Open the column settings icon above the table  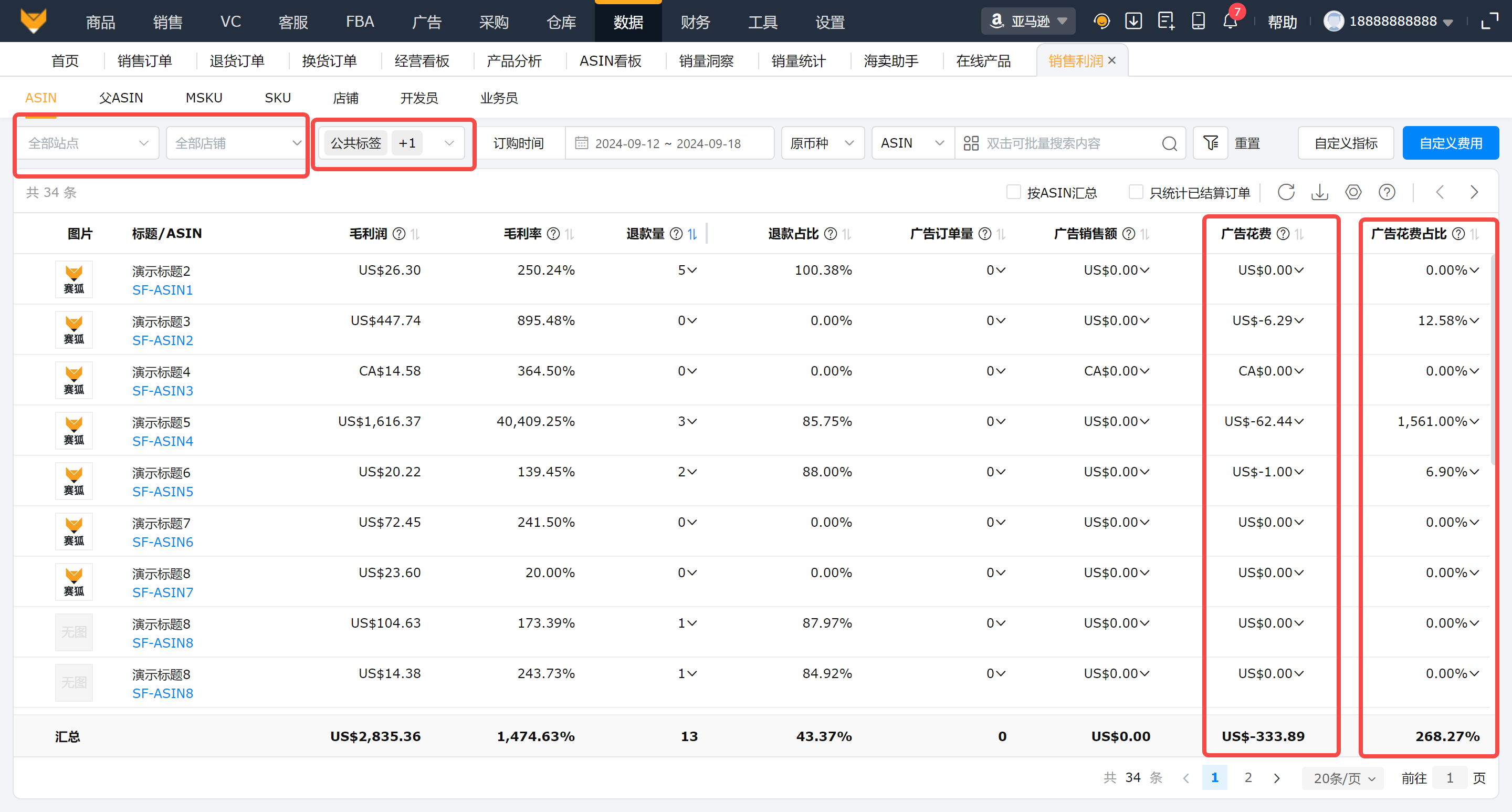(x=1353, y=192)
